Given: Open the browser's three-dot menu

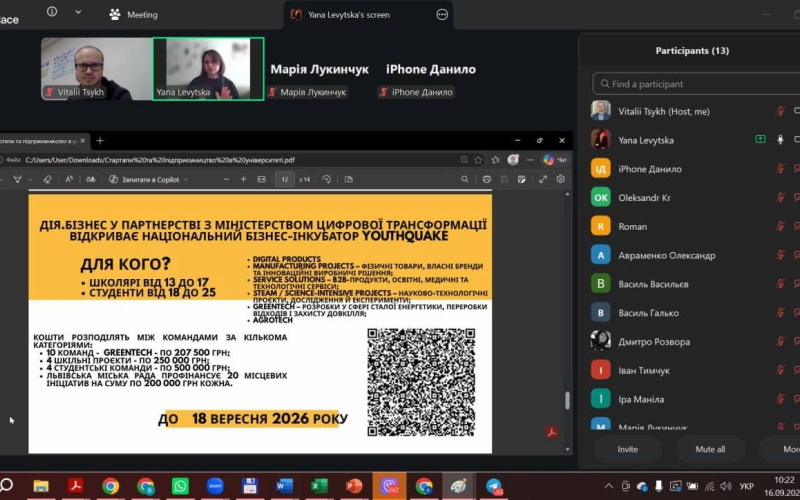Looking at the screenshot, I should (530, 160).
